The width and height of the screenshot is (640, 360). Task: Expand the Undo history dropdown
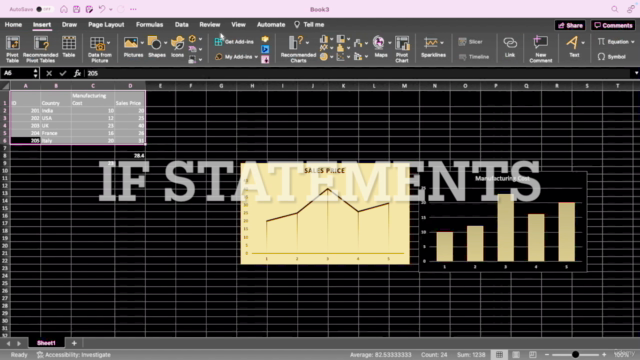(x=111, y=9)
